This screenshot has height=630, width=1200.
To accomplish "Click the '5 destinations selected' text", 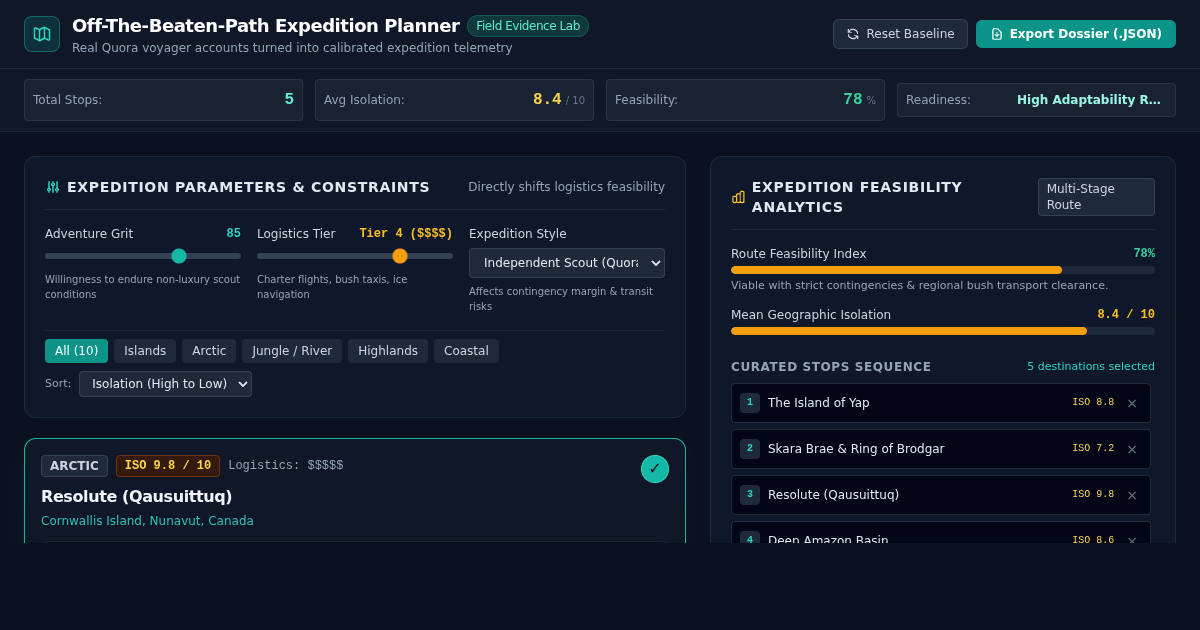I will 1091,366.
